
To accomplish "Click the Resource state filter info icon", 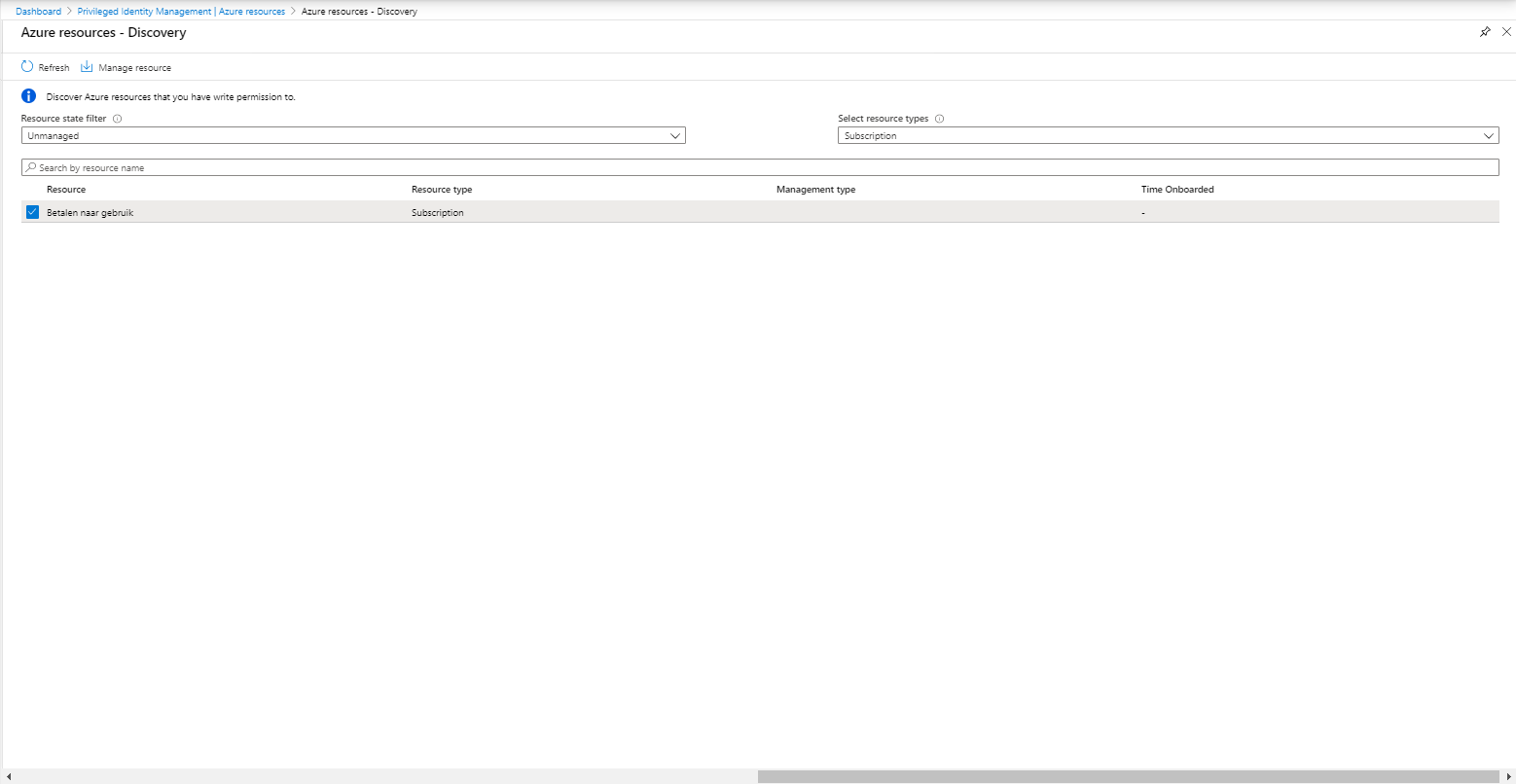I will pos(117,119).
